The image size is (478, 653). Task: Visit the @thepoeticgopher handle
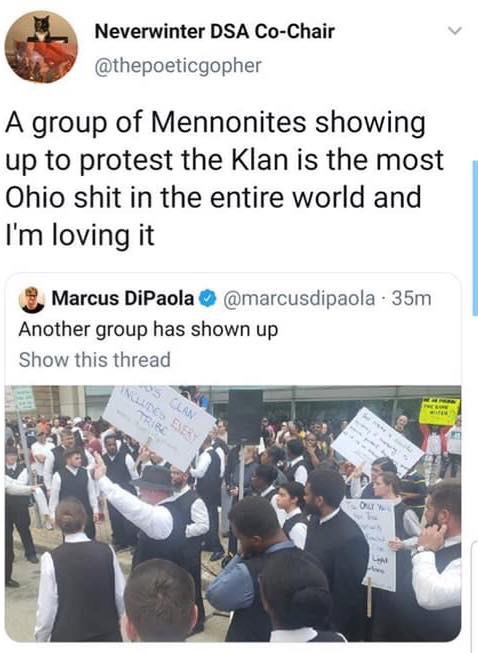point(178,65)
